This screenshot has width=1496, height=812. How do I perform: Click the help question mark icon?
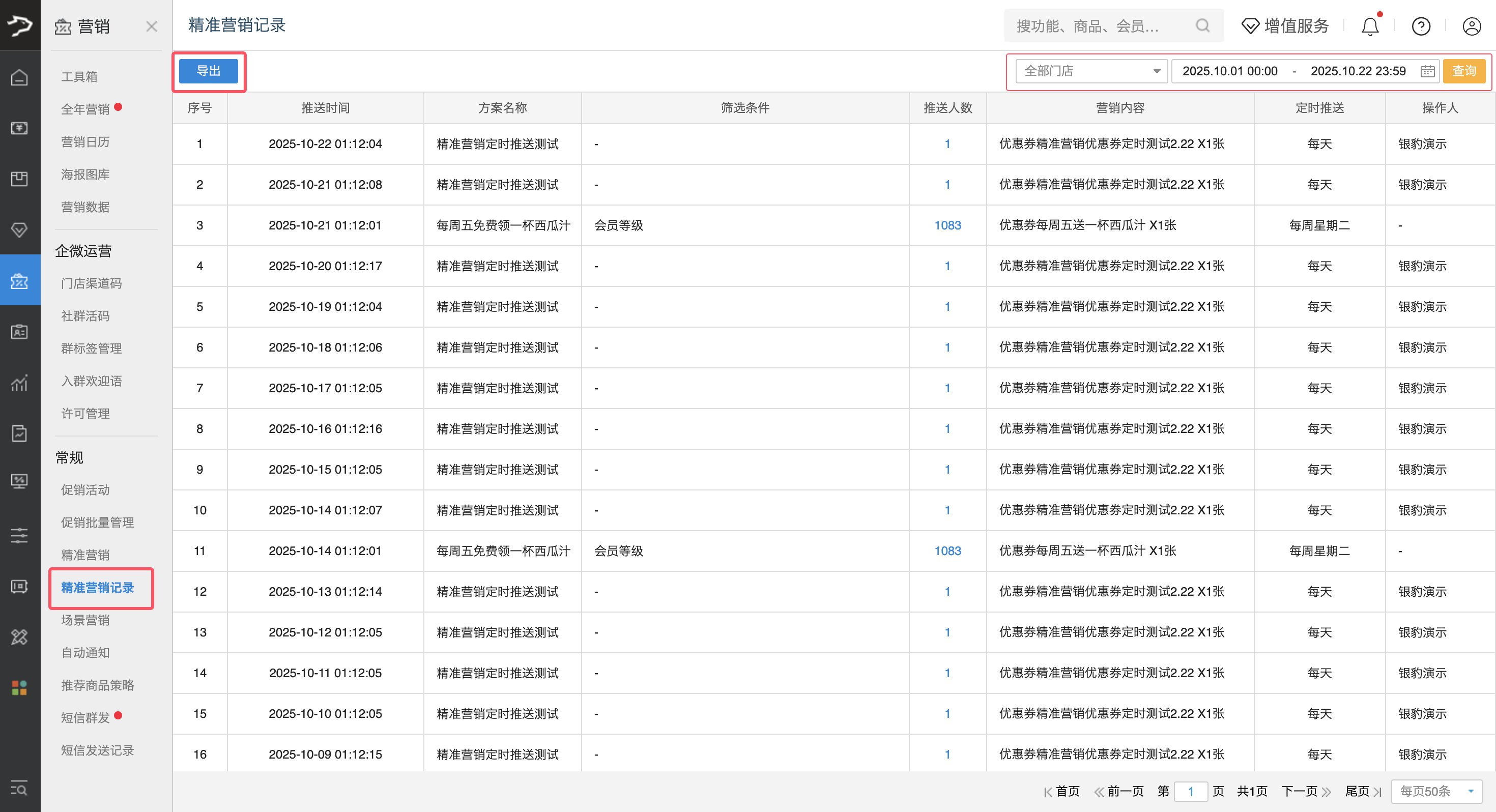coord(1421,26)
